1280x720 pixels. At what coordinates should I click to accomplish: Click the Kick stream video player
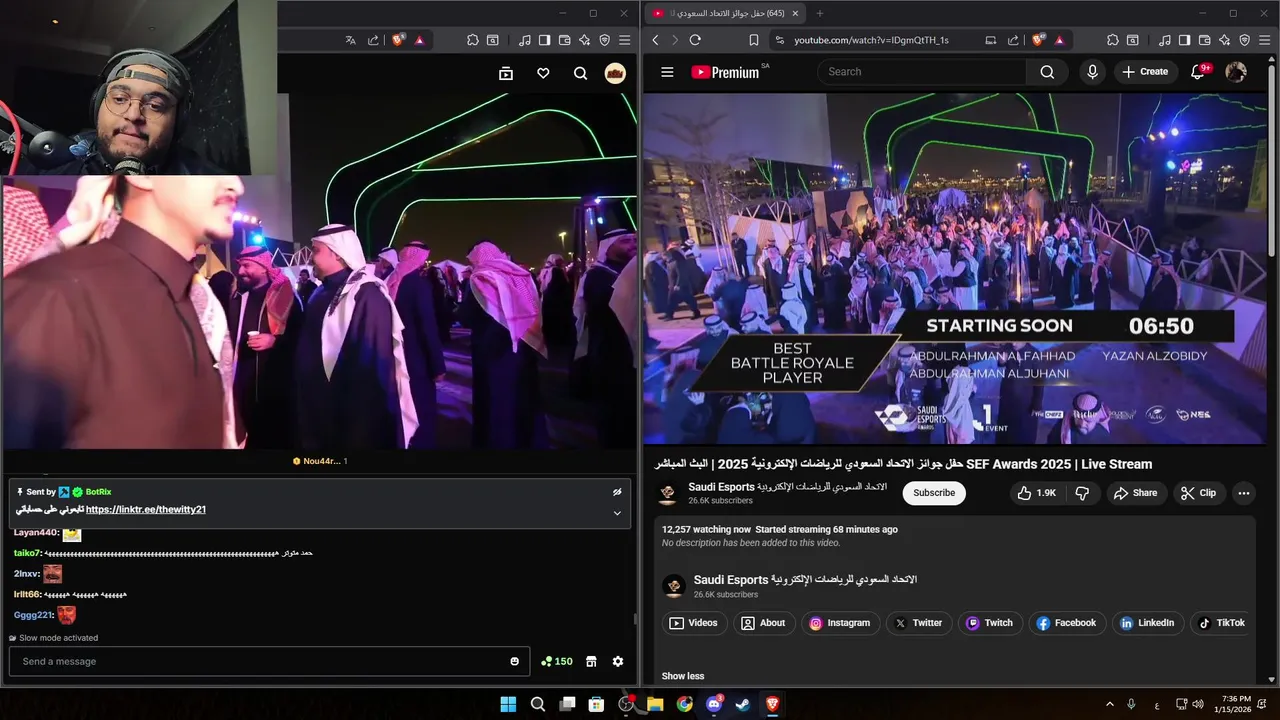[x=320, y=270]
